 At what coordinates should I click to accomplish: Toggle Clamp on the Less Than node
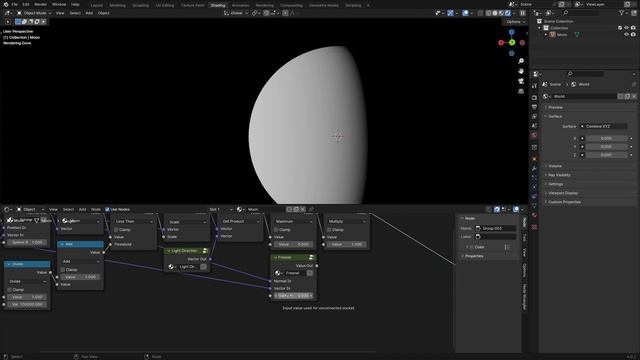pyautogui.click(x=116, y=230)
